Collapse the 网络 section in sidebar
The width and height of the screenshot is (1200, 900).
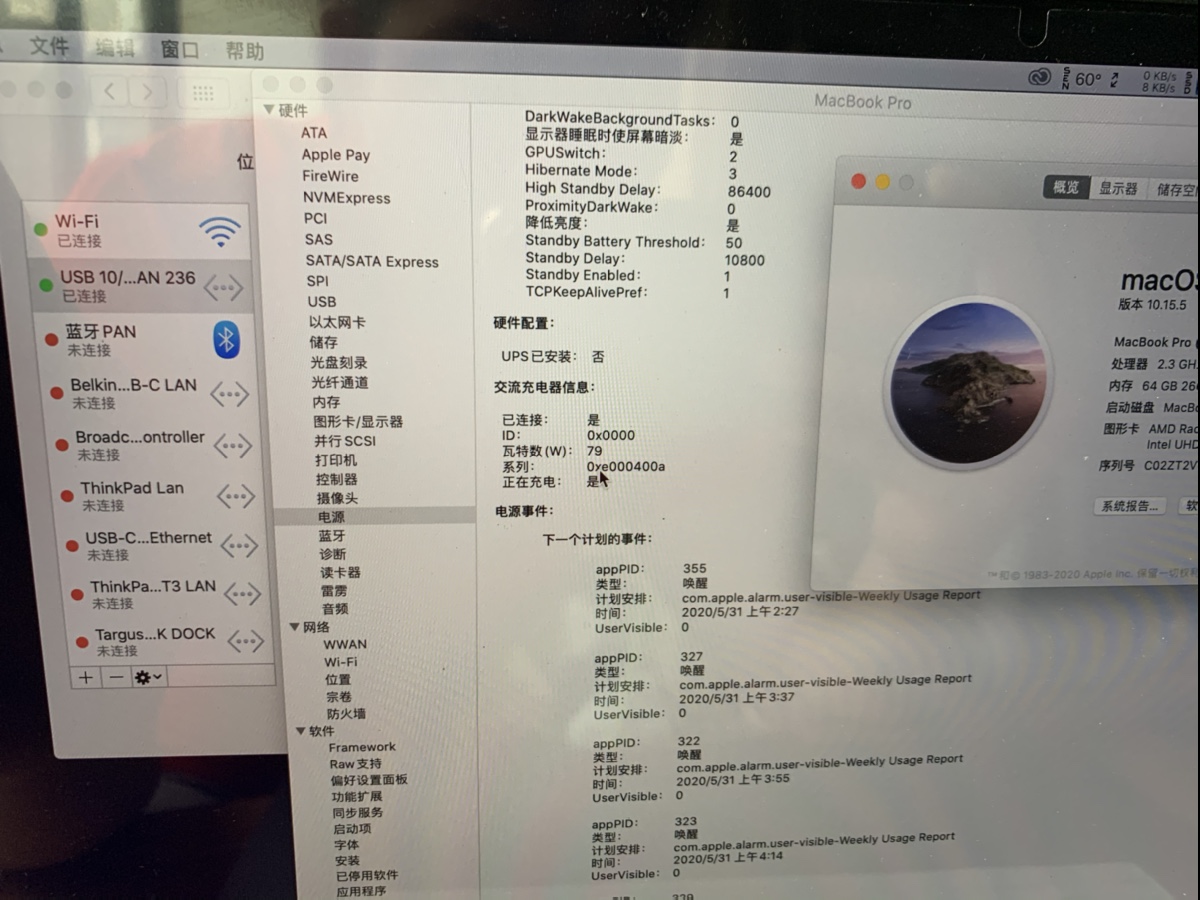tap(295, 627)
